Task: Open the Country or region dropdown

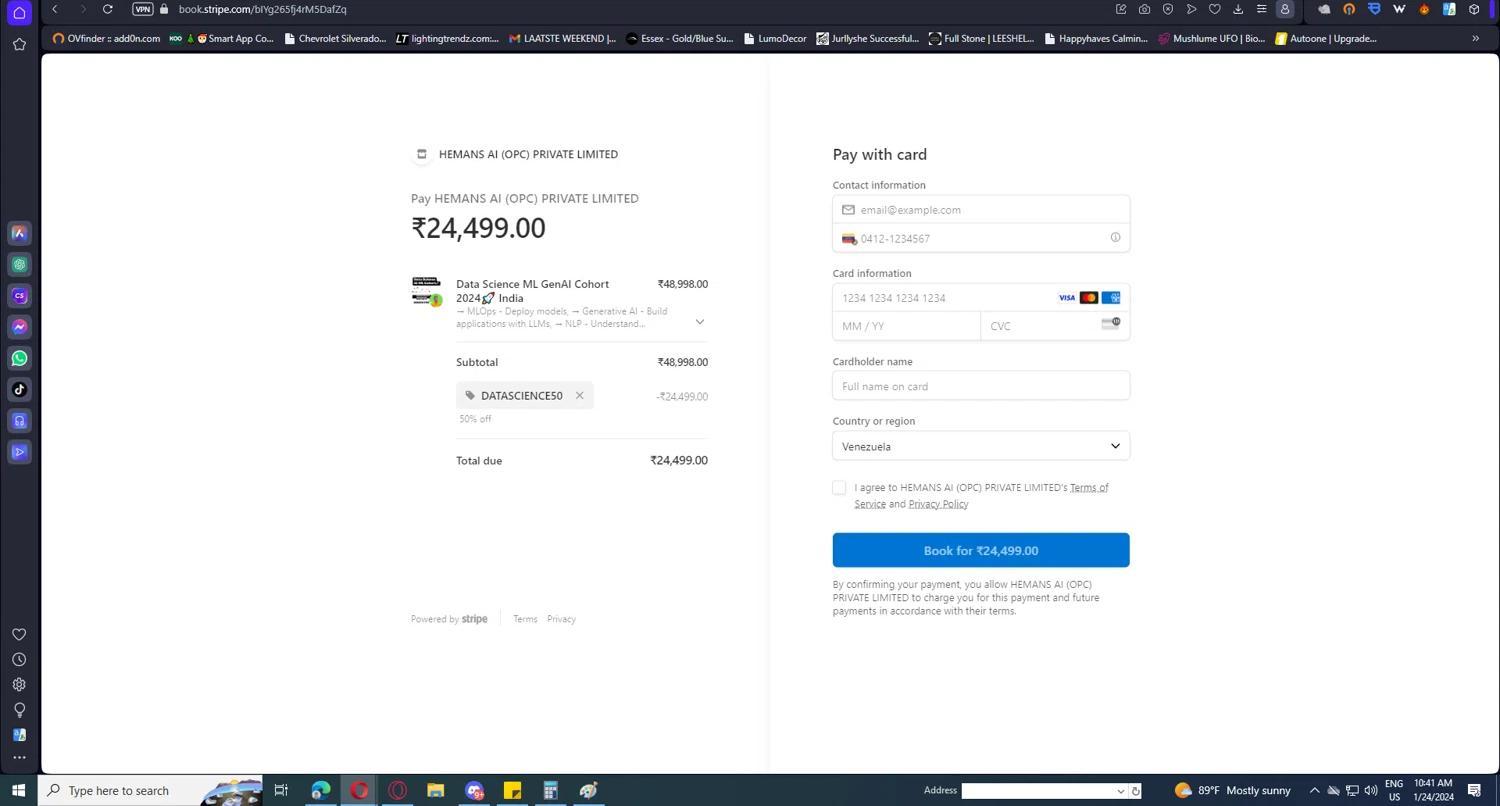Action: [981, 446]
